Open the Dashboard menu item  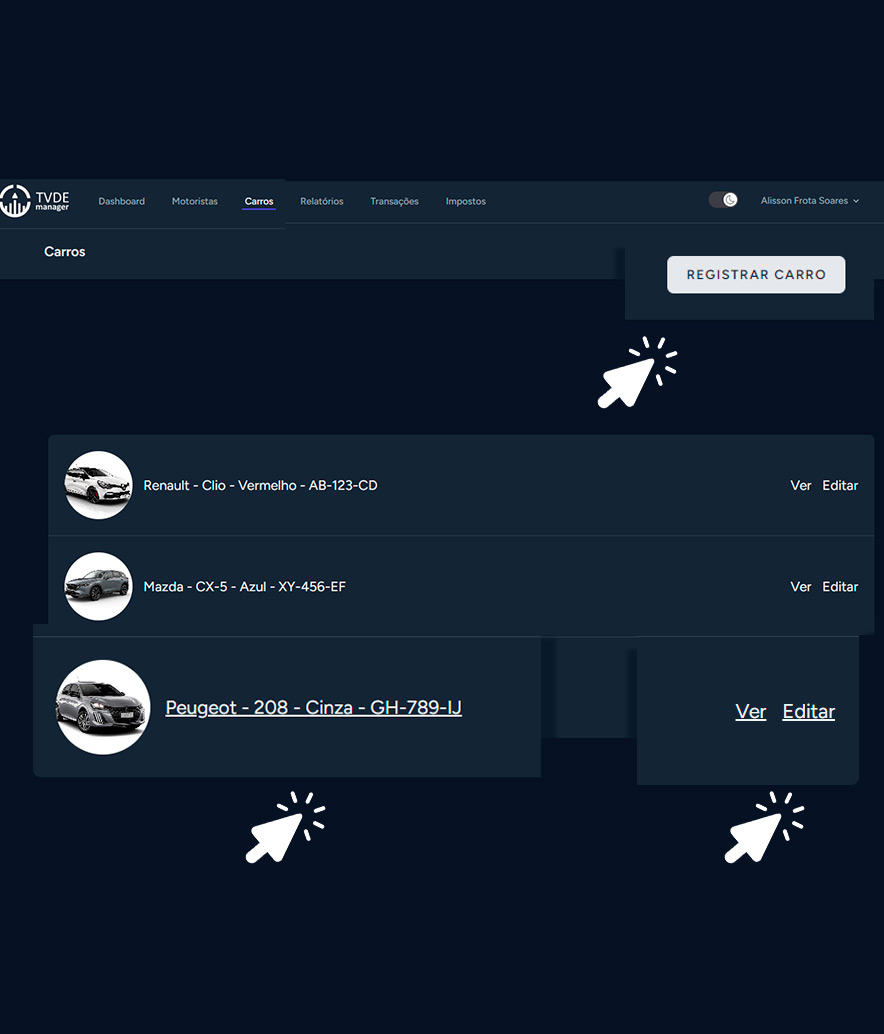click(x=121, y=201)
